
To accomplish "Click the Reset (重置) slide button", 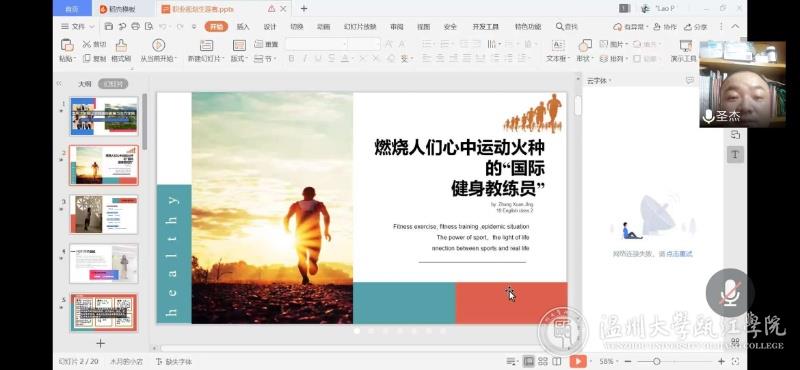I will (x=266, y=44).
